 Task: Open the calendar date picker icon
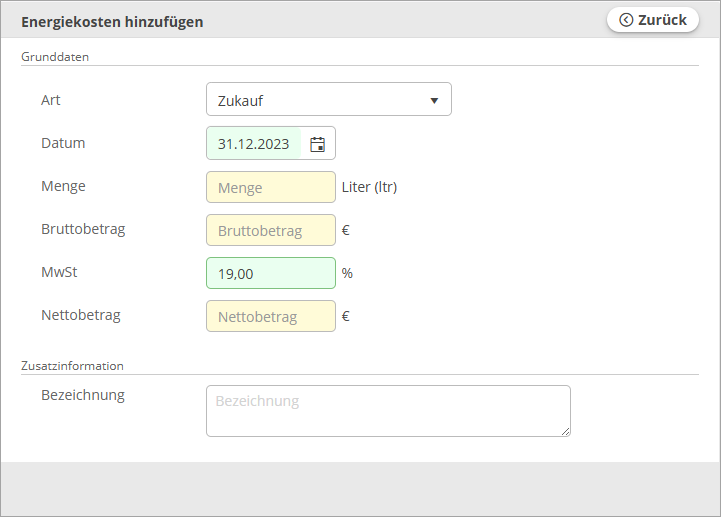coord(317,144)
